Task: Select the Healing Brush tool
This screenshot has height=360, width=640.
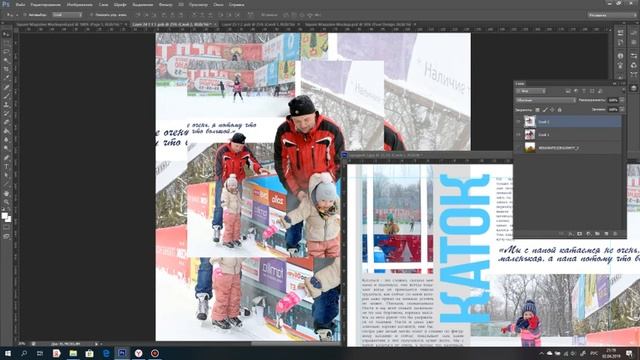Action: (x=7, y=87)
